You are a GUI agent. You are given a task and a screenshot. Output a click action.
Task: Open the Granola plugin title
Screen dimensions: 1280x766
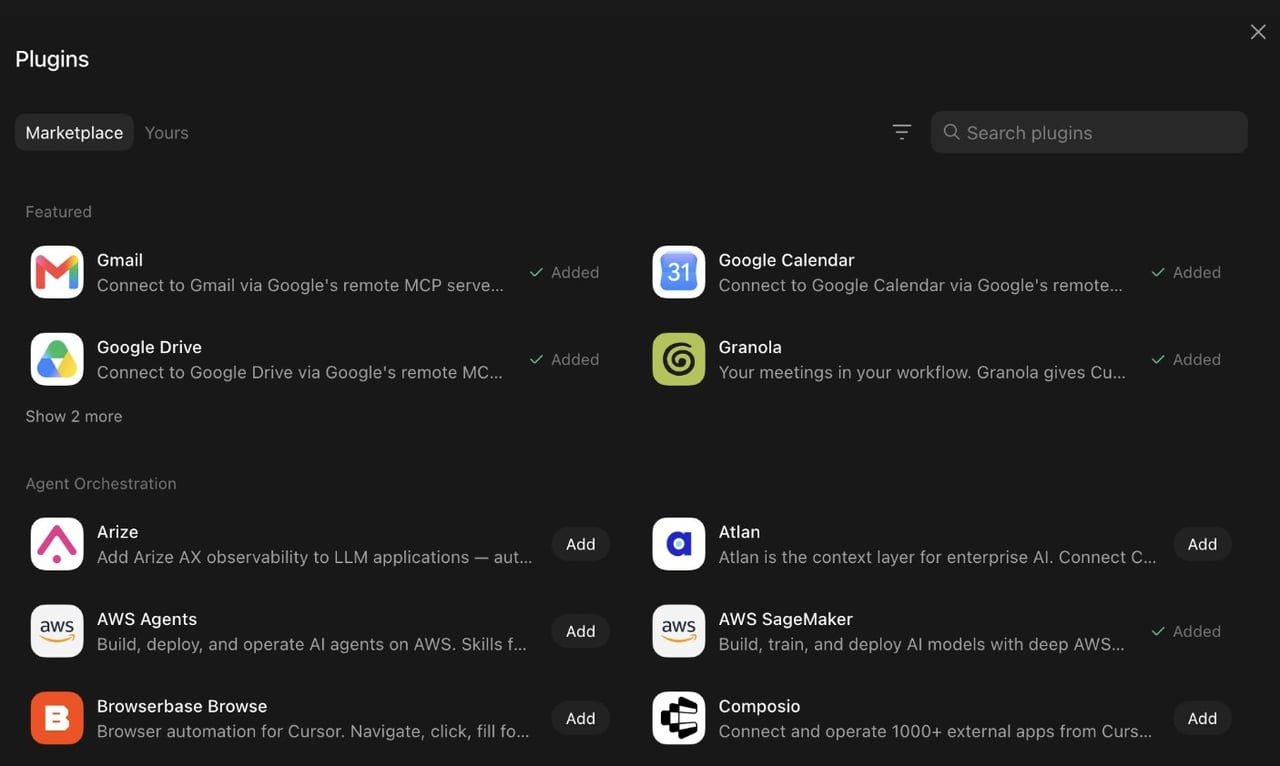750,347
